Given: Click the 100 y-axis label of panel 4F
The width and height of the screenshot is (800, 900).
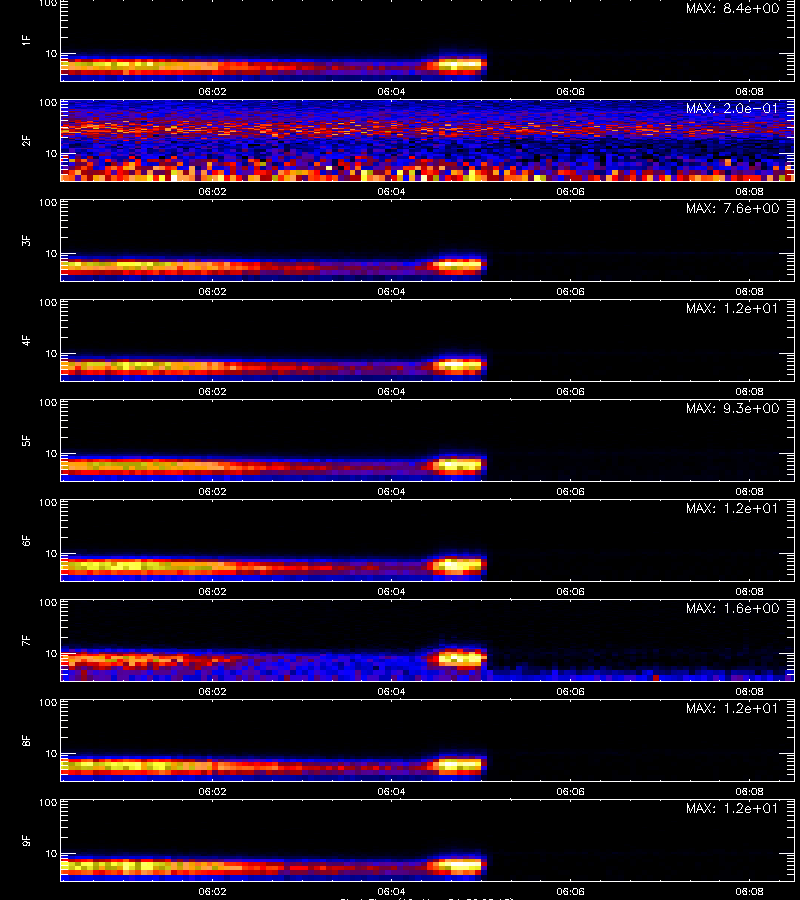Looking at the screenshot, I should point(48,302).
